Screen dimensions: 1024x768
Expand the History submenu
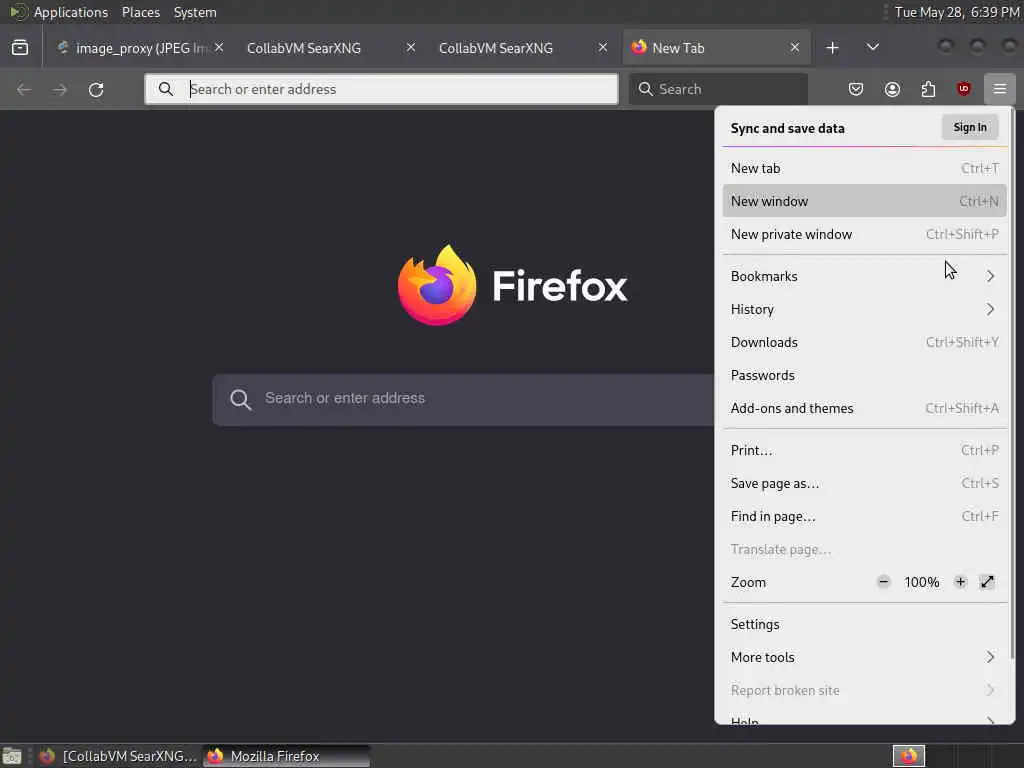click(865, 309)
